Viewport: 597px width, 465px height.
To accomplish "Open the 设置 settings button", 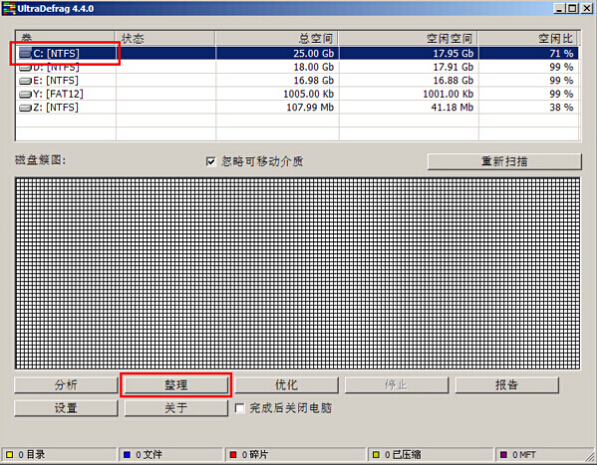I will 66,408.
